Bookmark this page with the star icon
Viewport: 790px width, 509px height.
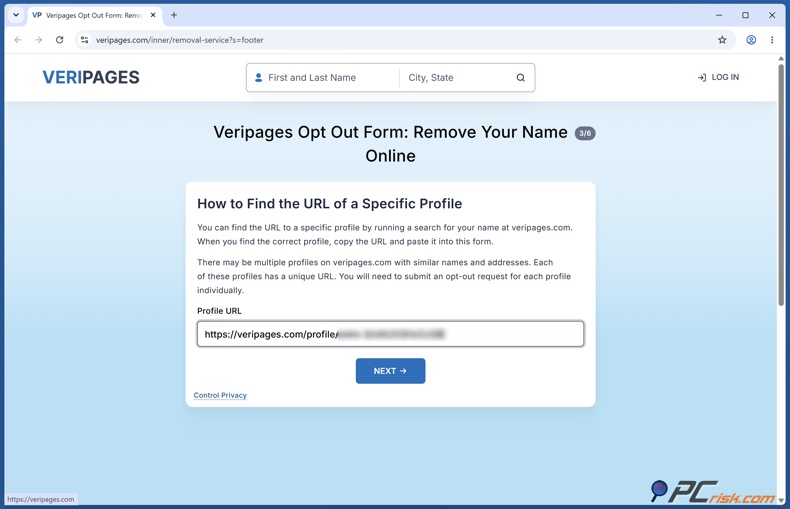(x=722, y=40)
